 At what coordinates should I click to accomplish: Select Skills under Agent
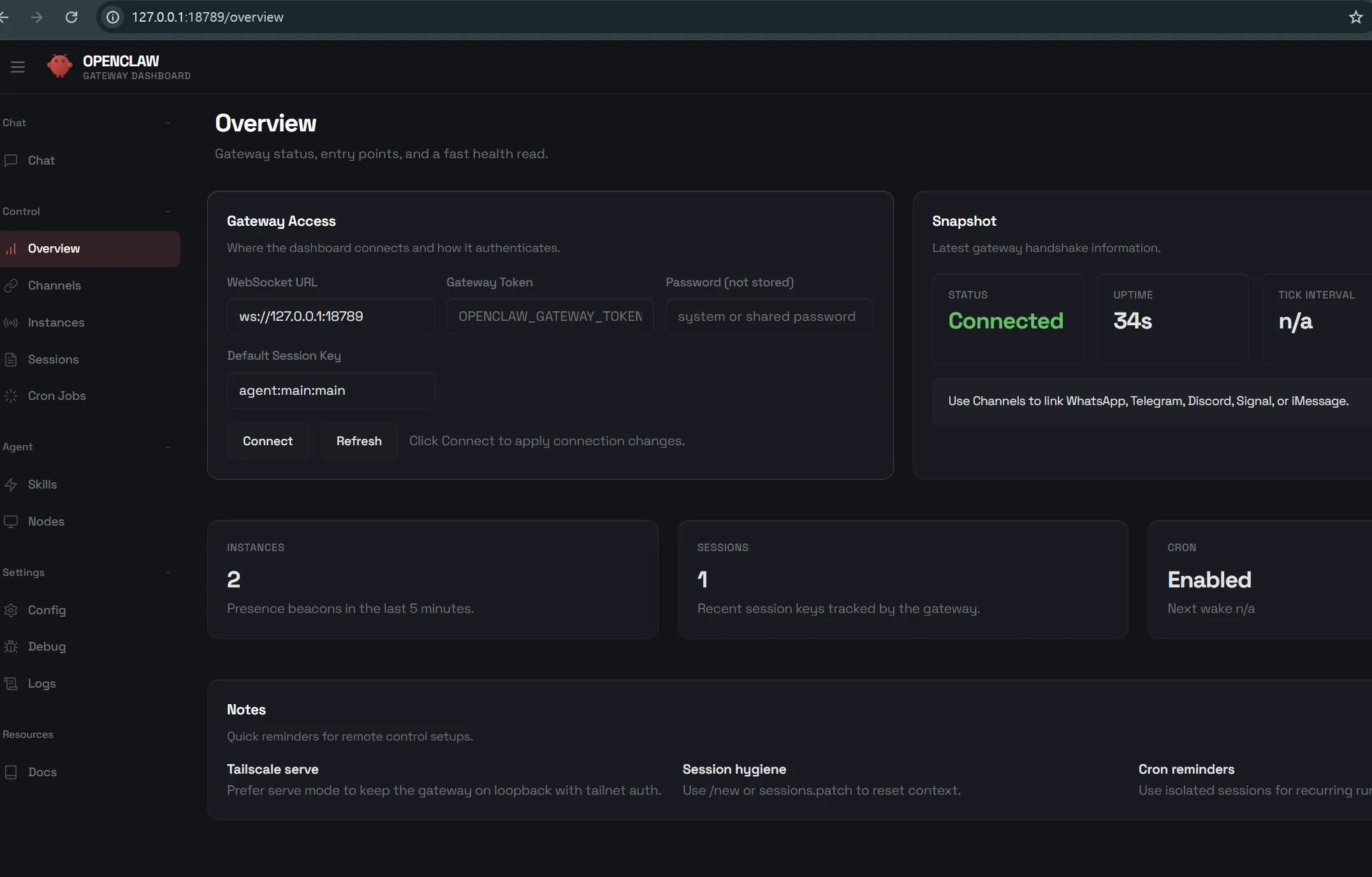coord(42,484)
